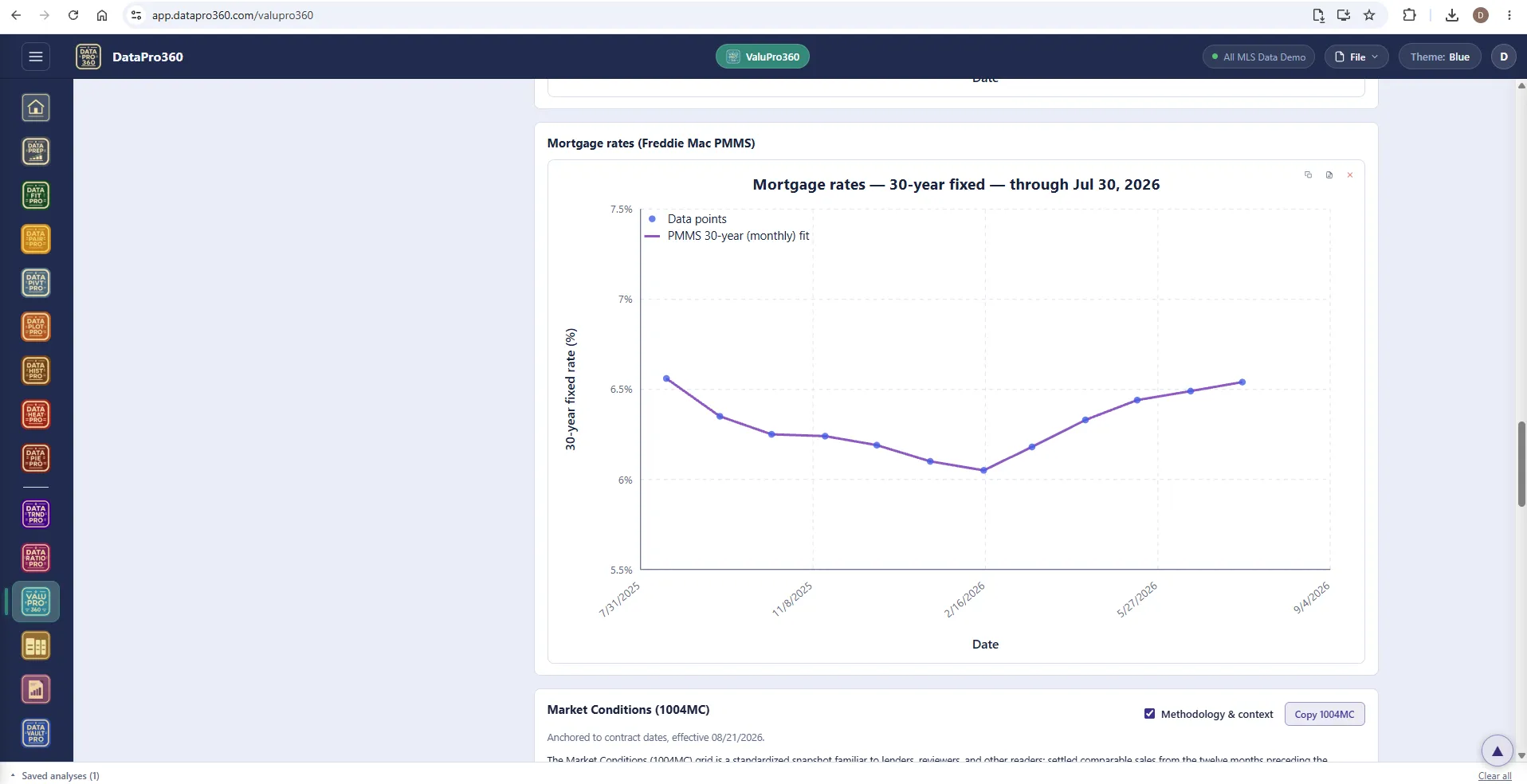Open the Data Pie Pro tool

36,458
